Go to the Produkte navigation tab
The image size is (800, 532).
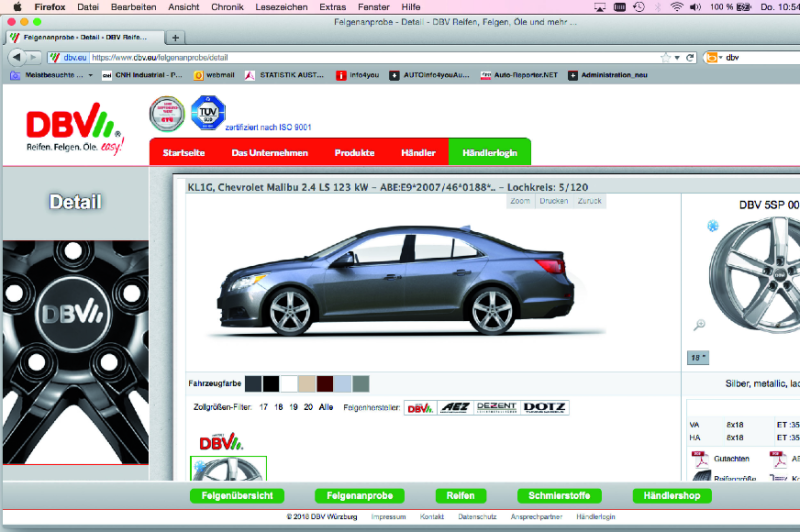tap(355, 153)
